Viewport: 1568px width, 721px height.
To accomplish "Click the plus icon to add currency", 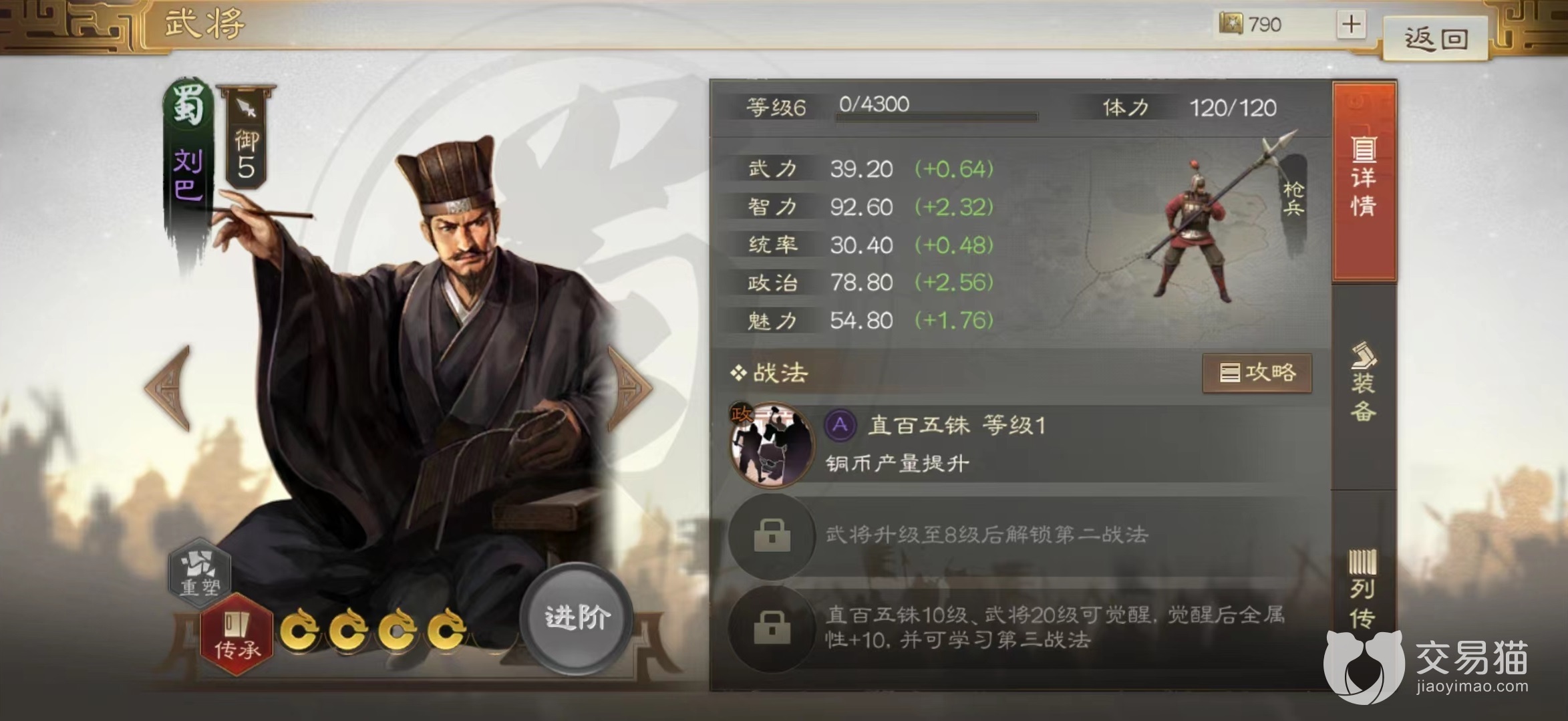I will (1351, 25).
